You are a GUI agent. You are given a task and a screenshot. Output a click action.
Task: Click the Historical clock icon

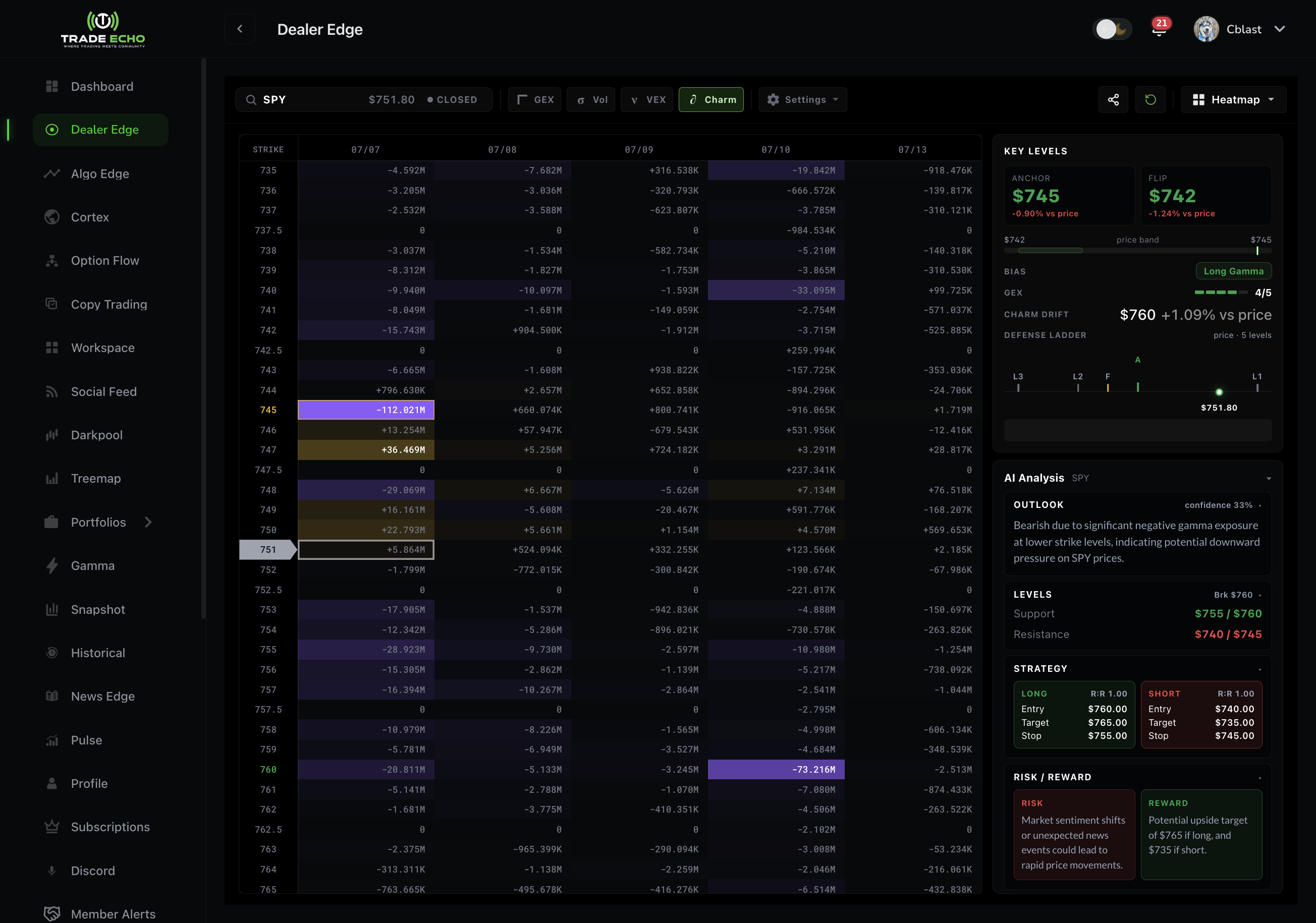click(x=51, y=653)
